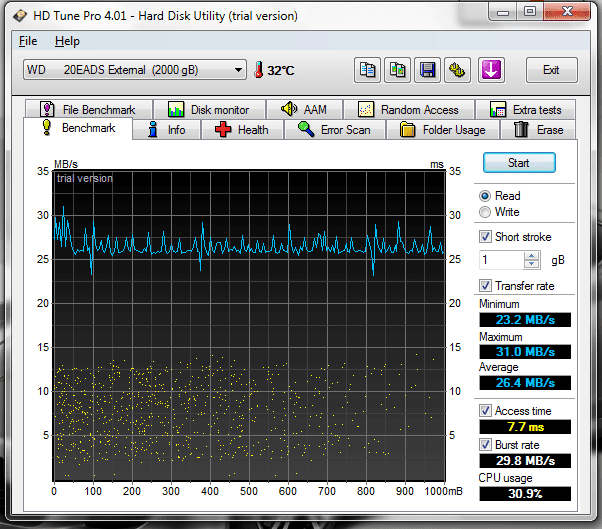The width and height of the screenshot is (602, 529).
Task: Expand the WD 20EADS External drive dropdown
Action: coord(238,70)
